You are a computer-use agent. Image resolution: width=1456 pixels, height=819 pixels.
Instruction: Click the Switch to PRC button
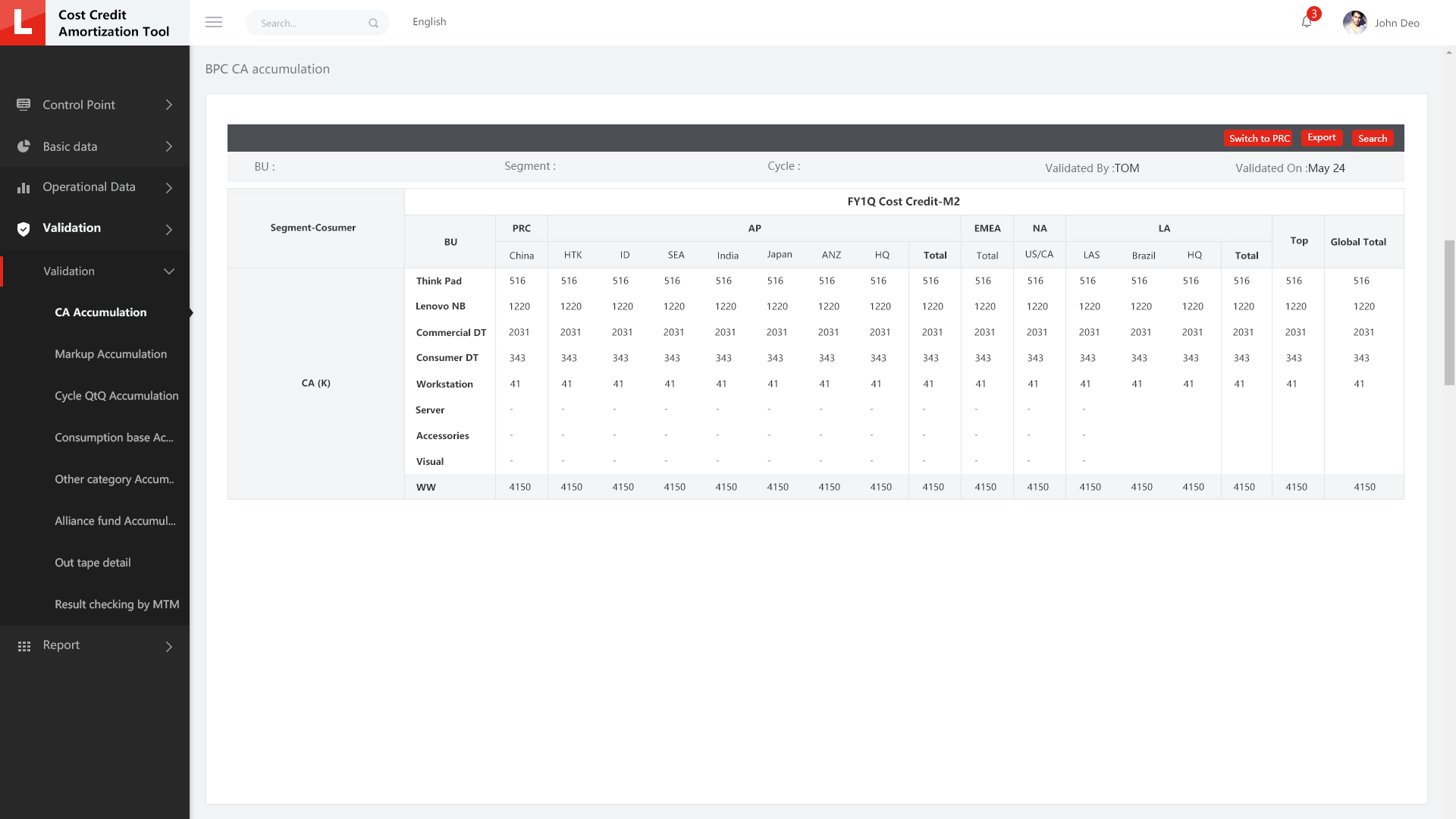[x=1259, y=138]
